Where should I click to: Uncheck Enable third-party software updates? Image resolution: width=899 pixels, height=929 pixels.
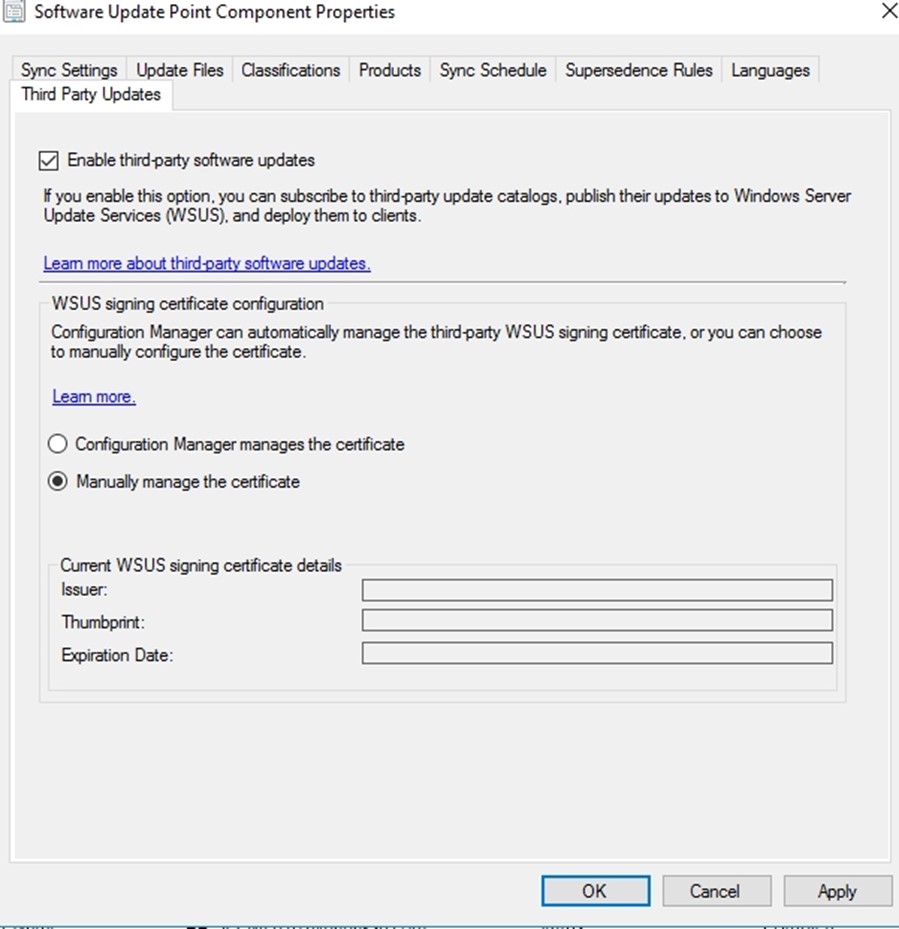[49, 161]
